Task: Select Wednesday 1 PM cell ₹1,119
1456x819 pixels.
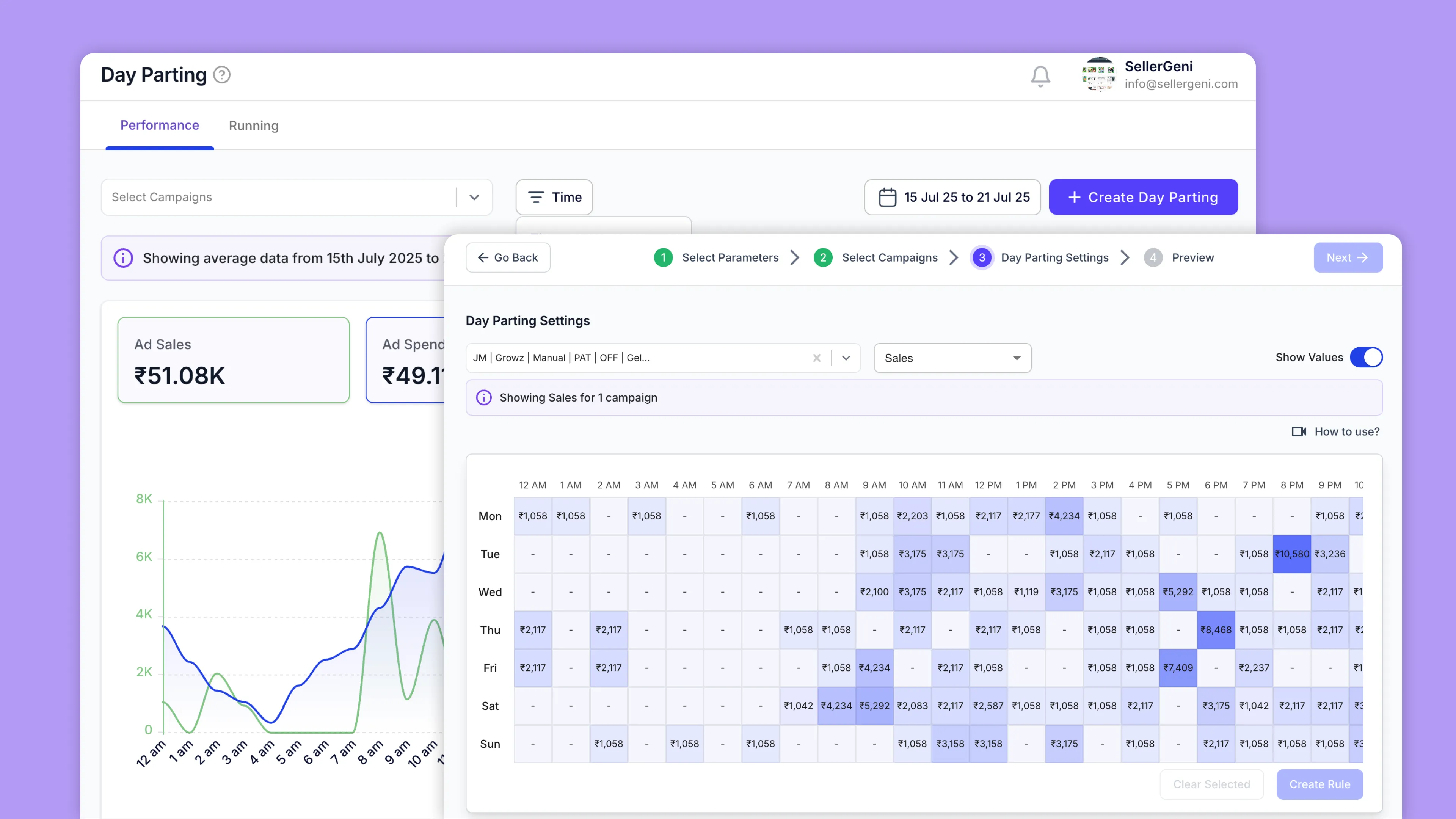Action: [x=1026, y=592]
